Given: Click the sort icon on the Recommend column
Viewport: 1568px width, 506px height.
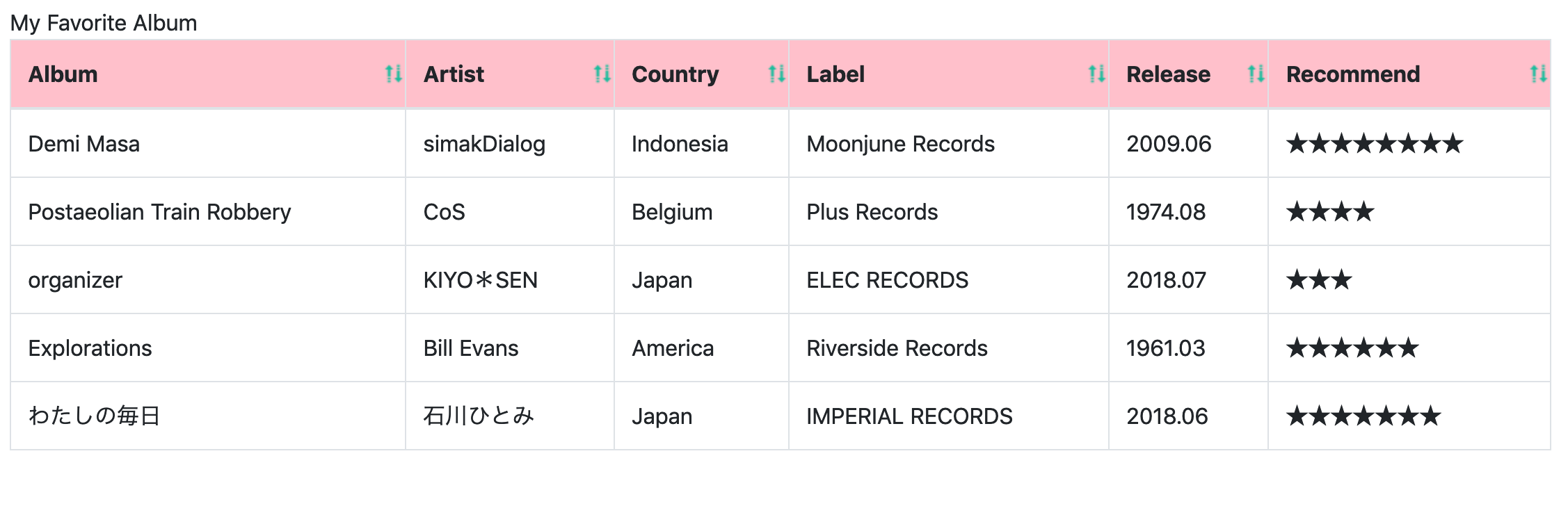Looking at the screenshot, I should click(x=1537, y=74).
